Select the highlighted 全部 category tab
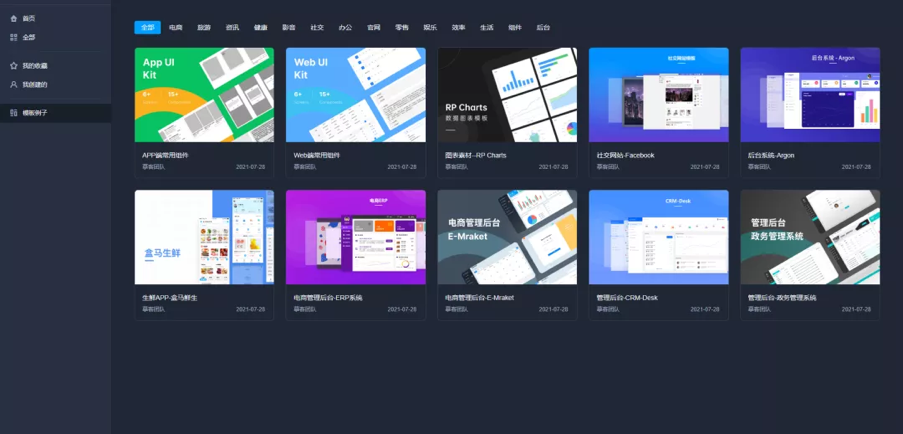The width and height of the screenshot is (903, 434). click(147, 28)
